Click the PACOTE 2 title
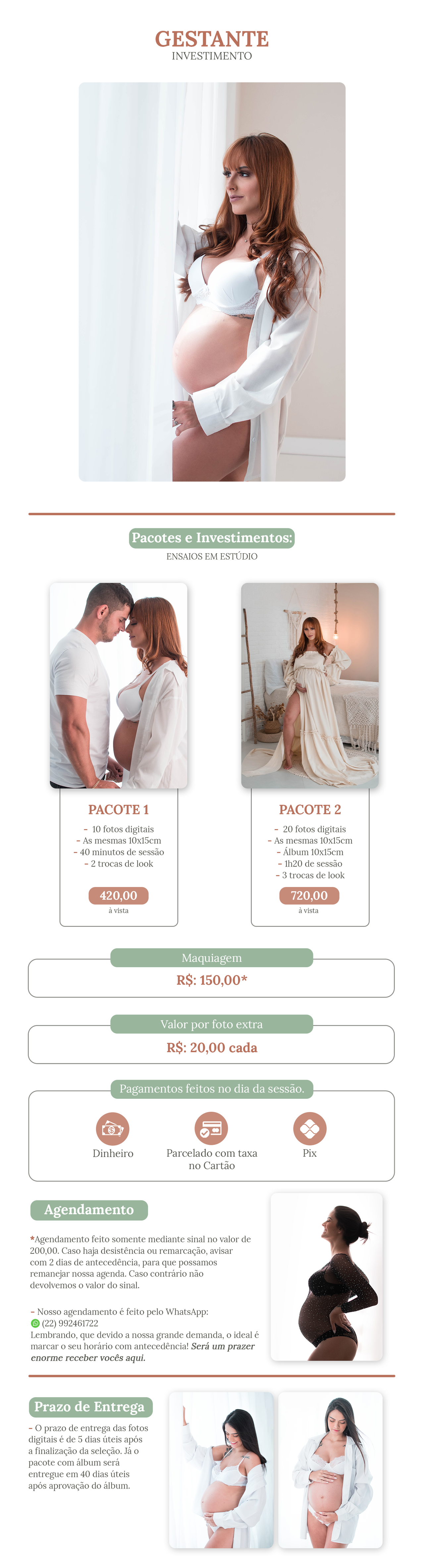 (x=310, y=810)
